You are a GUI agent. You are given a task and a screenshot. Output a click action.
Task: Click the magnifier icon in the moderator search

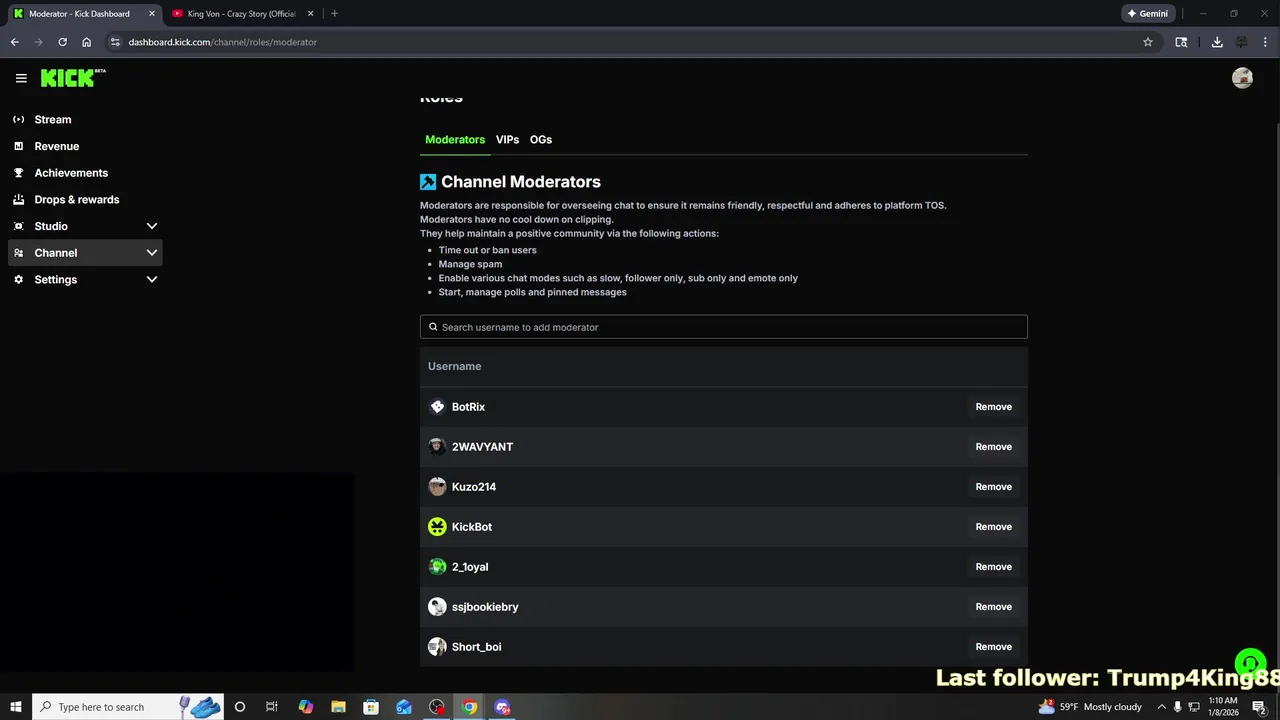point(433,327)
